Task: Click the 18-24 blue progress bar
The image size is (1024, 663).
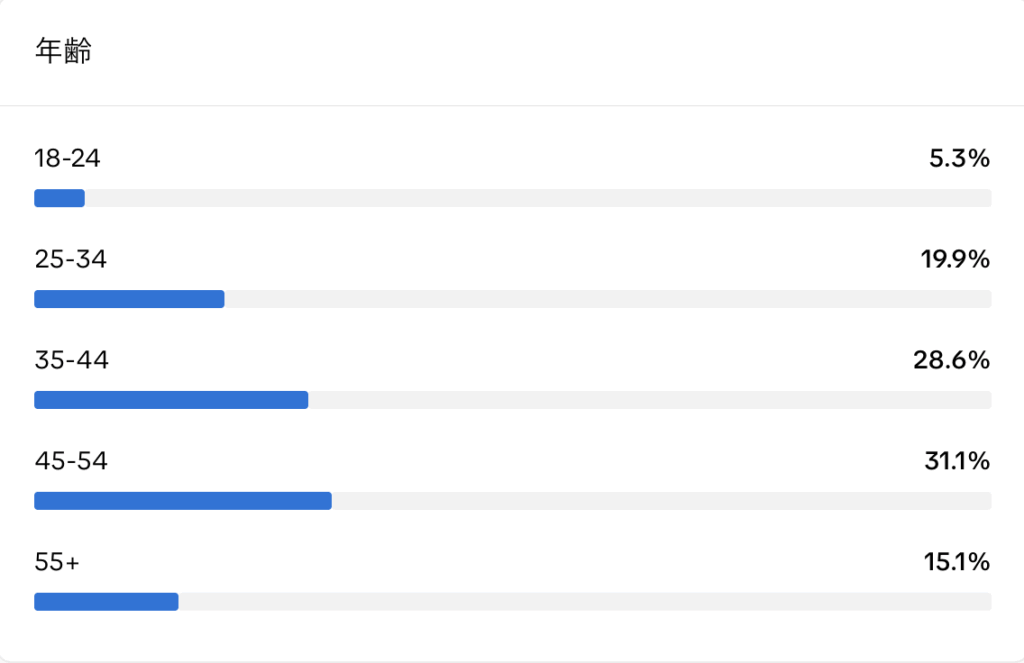Action: (x=59, y=198)
